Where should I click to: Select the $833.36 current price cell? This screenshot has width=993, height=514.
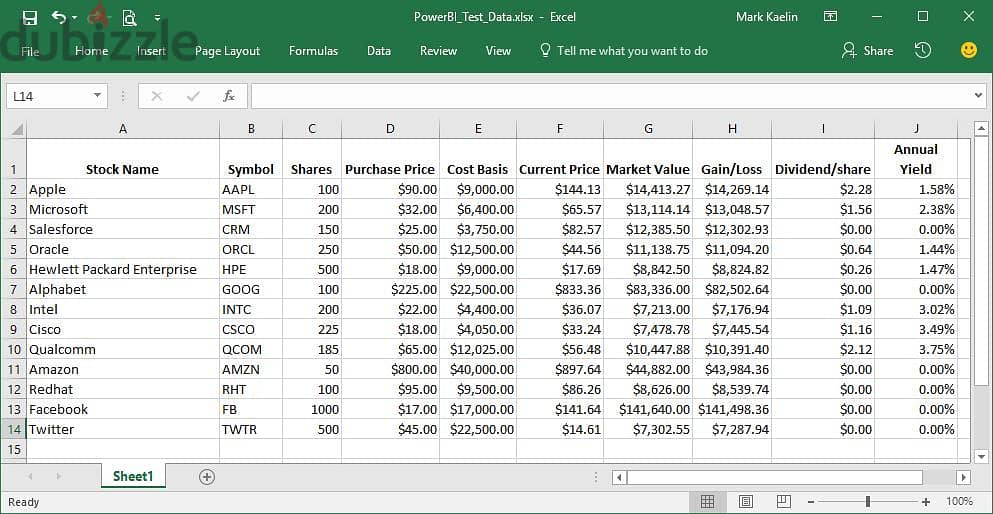tap(560, 289)
